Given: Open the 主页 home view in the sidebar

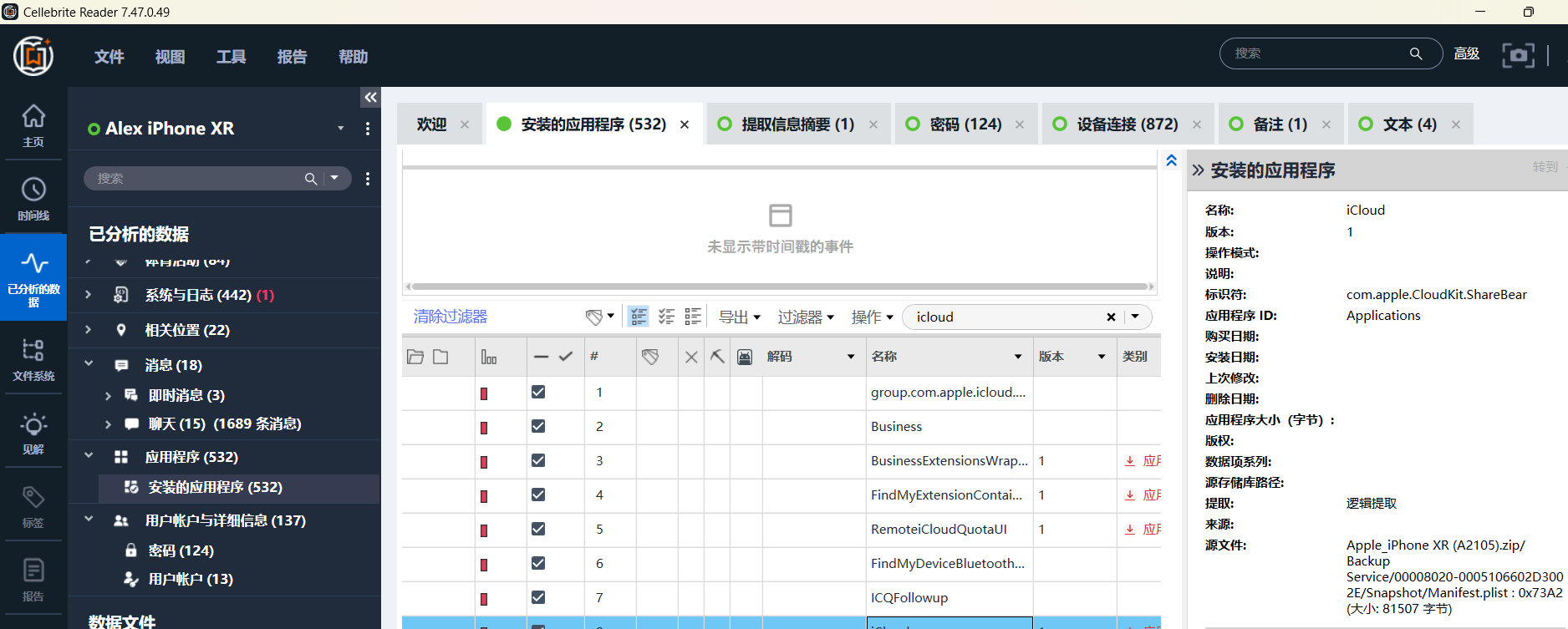Looking at the screenshot, I should tap(33, 124).
